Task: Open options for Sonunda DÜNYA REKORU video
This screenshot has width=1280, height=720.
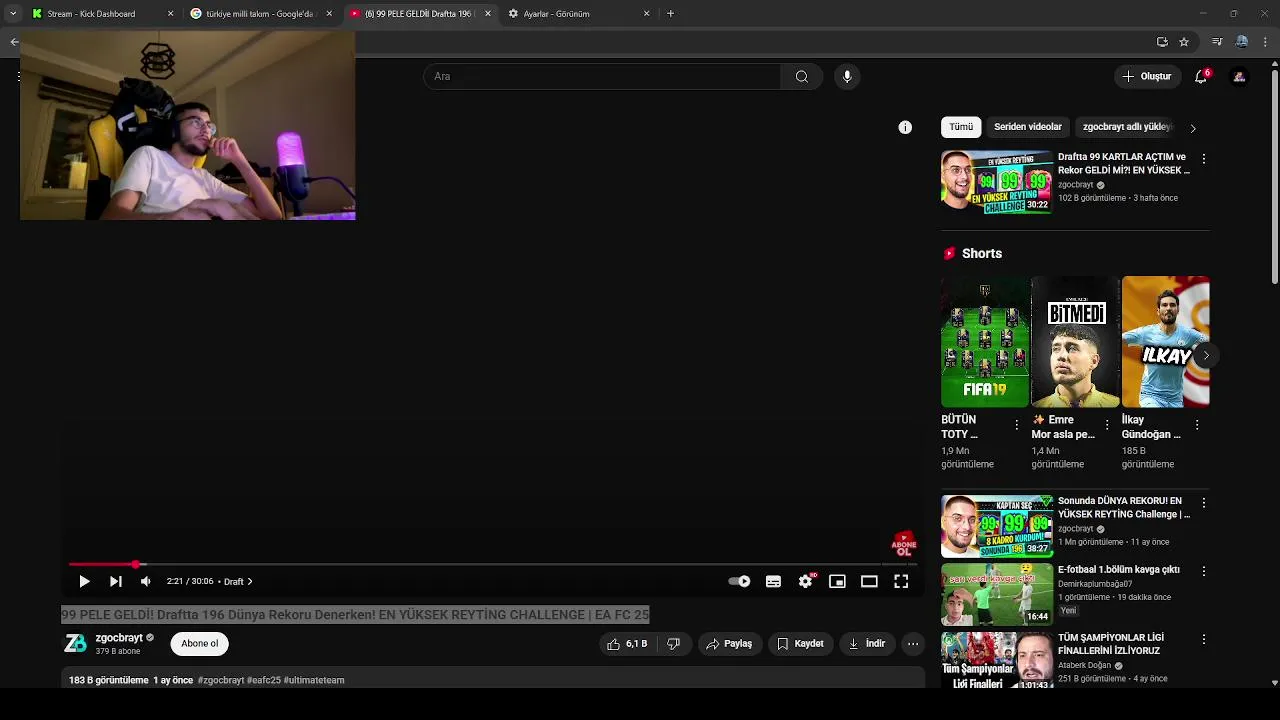Action: (1204, 503)
